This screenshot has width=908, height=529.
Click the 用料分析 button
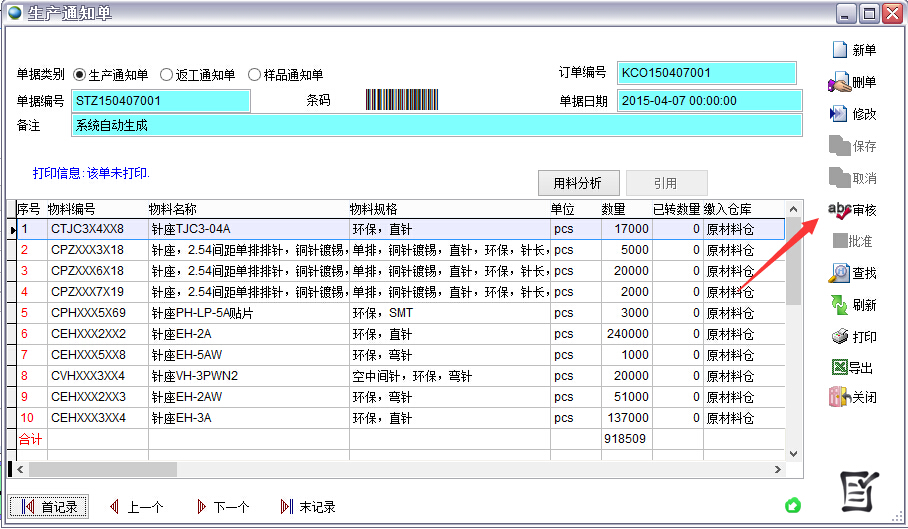tap(577, 183)
